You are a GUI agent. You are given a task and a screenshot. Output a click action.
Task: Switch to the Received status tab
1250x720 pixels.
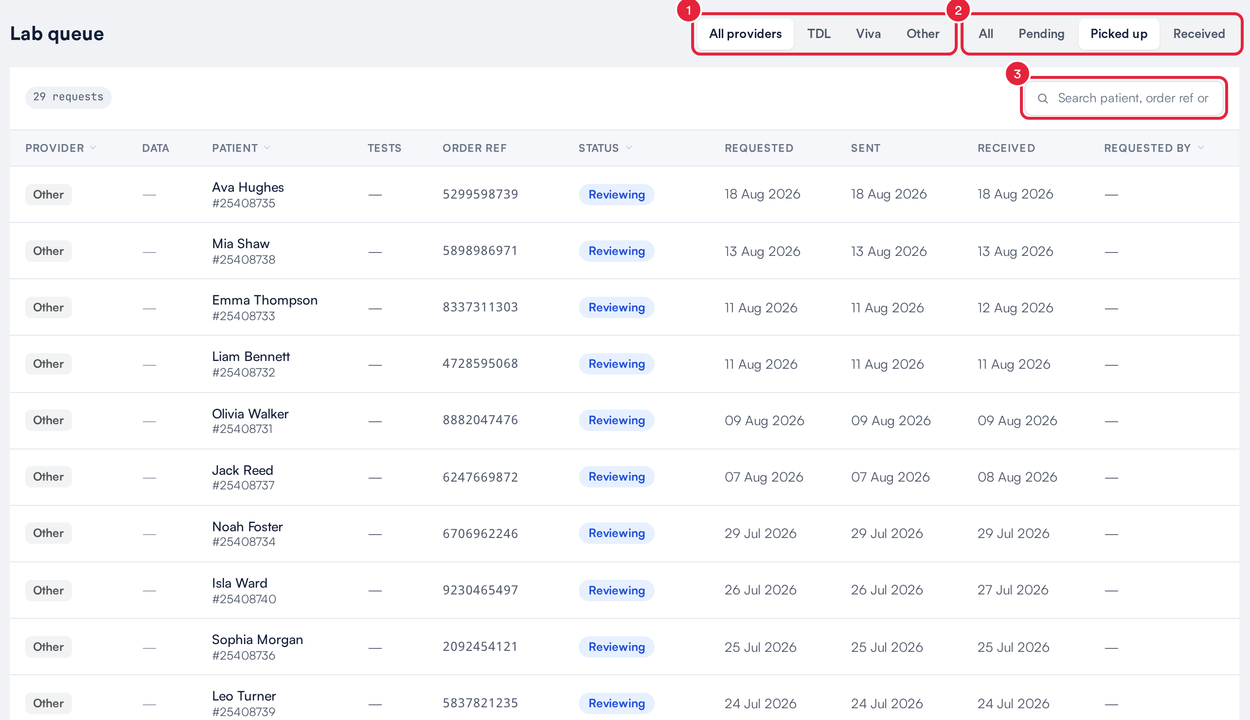pyautogui.click(x=1199, y=34)
